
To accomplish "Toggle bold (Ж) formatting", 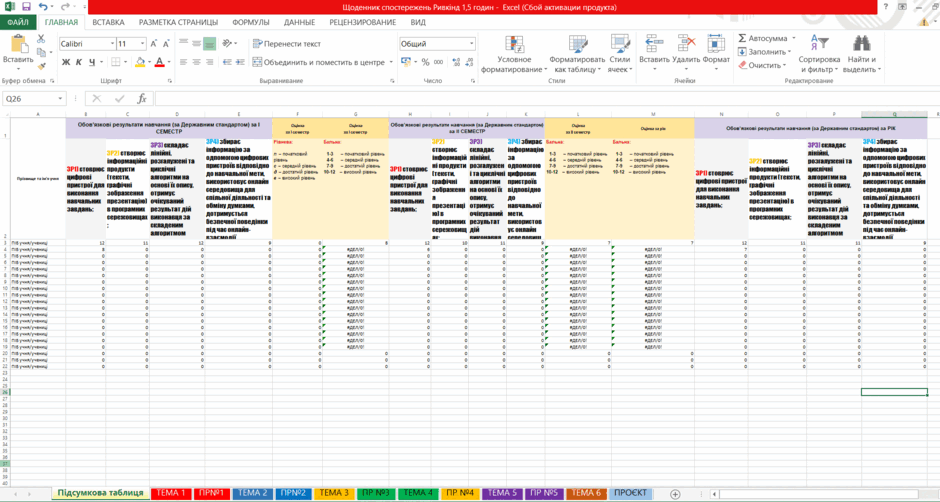I will coord(66,62).
